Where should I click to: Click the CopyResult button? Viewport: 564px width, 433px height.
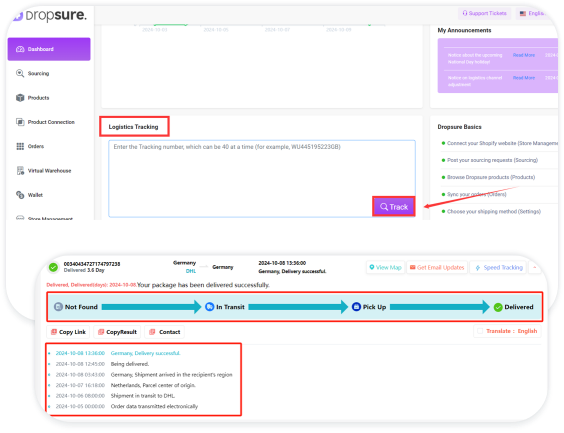[x=117, y=332]
